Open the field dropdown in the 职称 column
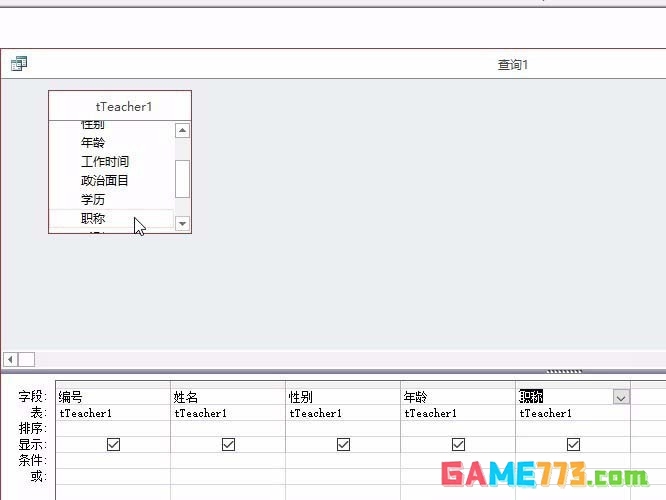This screenshot has width=666, height=500. click(621, 398)
